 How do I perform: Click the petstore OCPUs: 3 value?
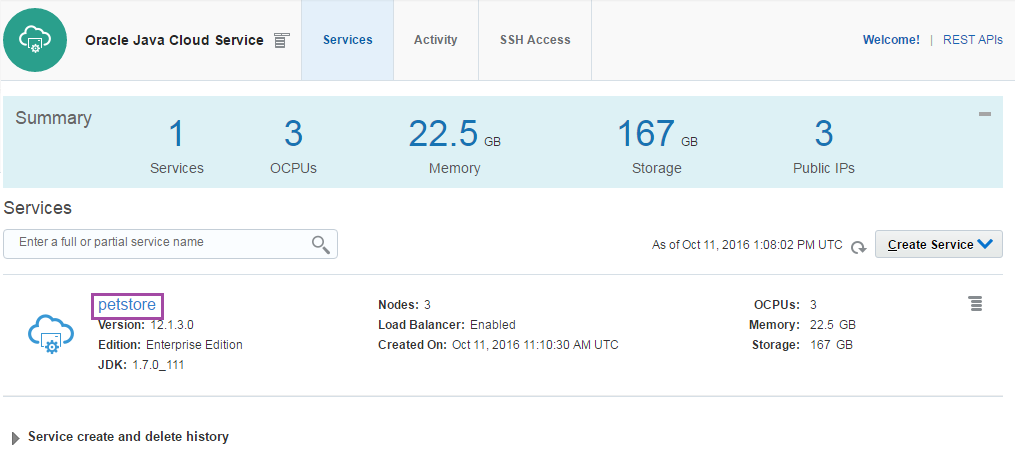[785, 305]
